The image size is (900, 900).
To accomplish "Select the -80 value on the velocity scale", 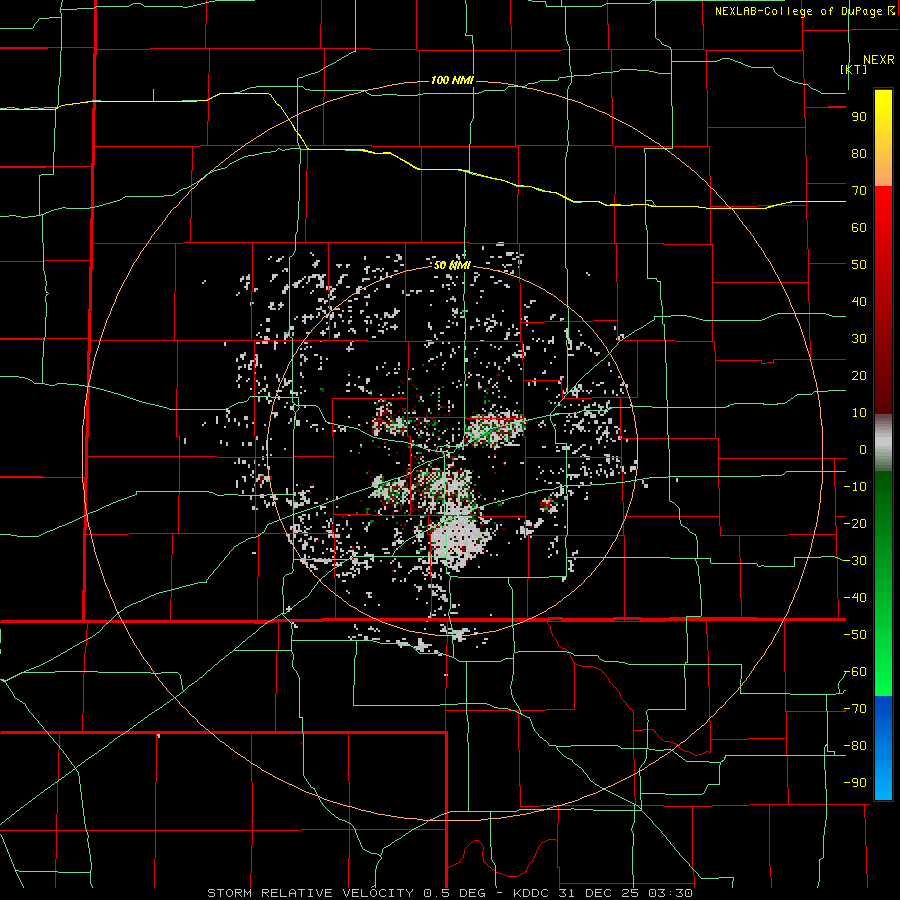I will point(855,746).
